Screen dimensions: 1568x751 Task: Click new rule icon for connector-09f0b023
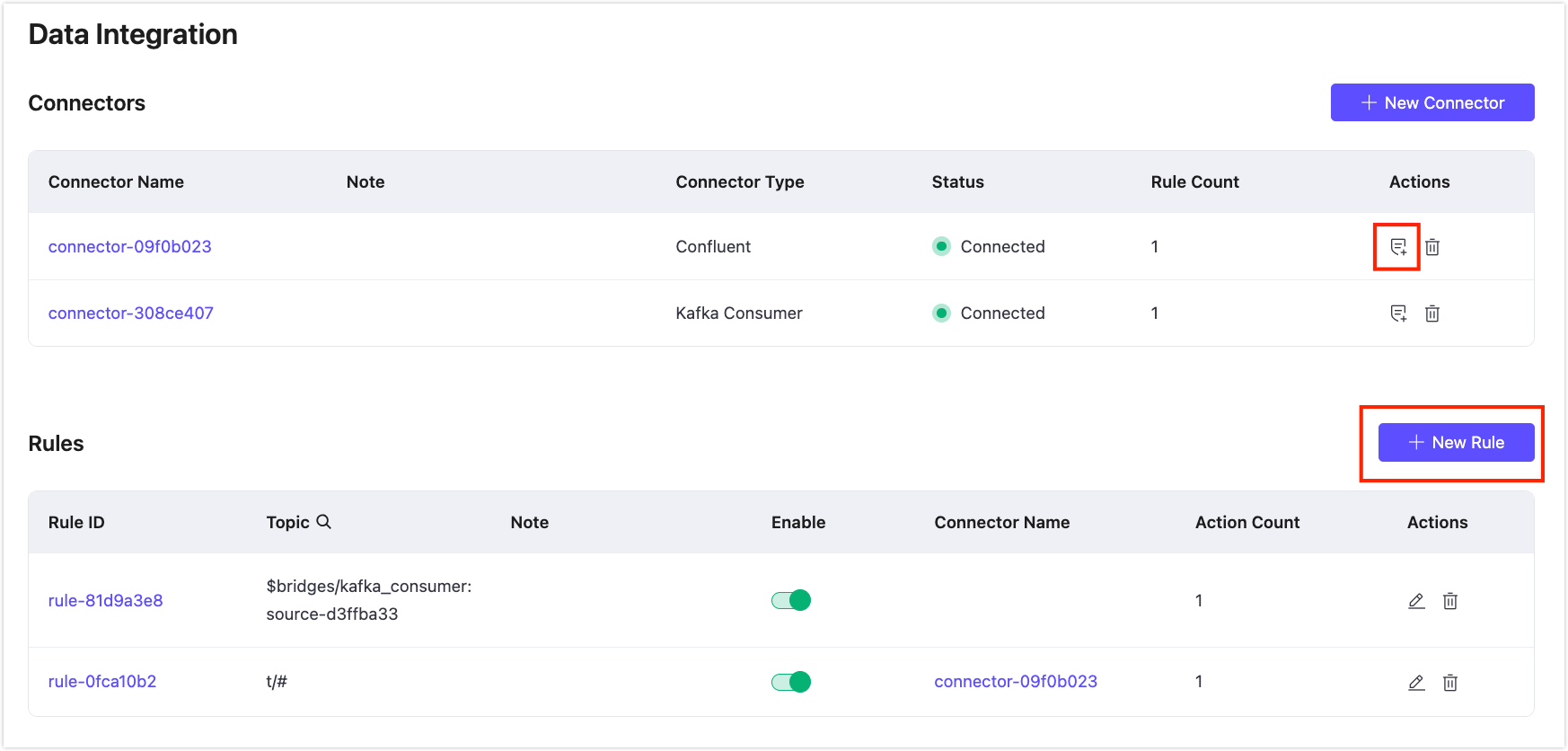coord(1398,247)
